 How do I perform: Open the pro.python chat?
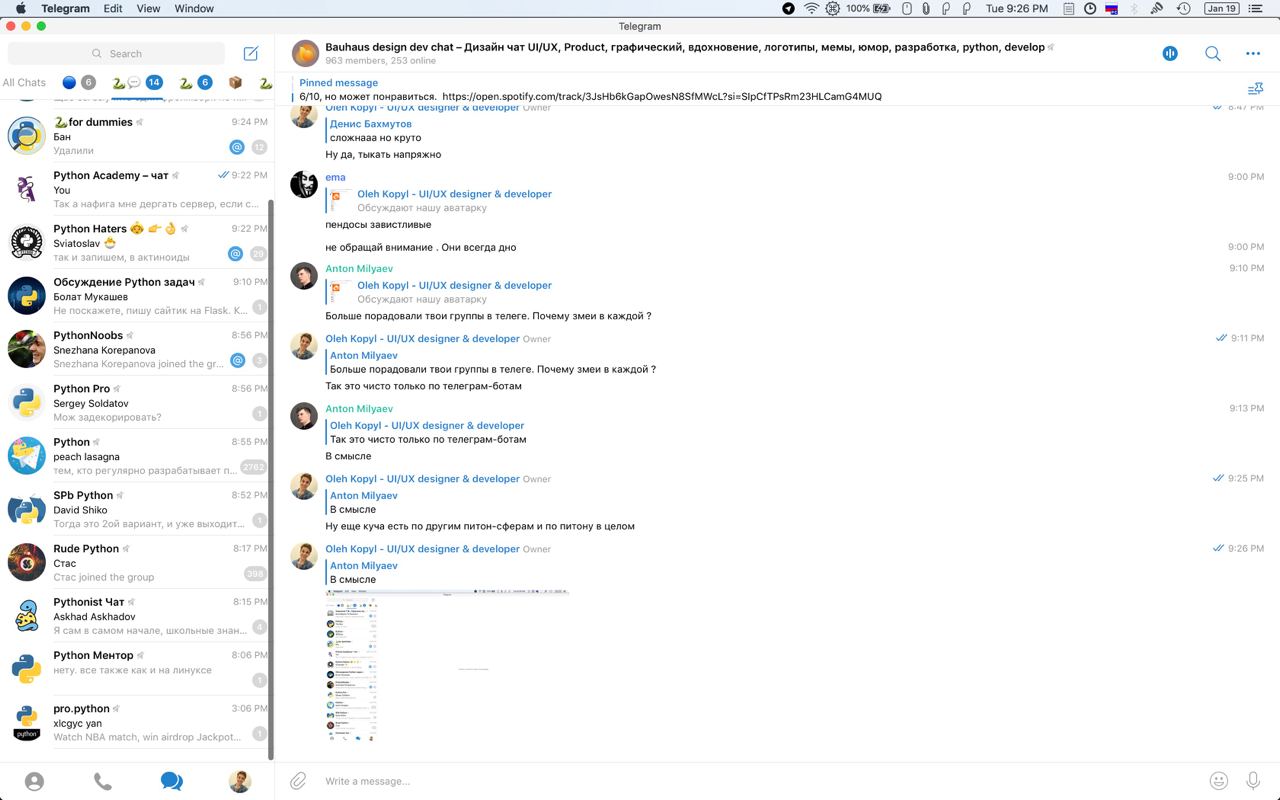click(x=137, y=722)
